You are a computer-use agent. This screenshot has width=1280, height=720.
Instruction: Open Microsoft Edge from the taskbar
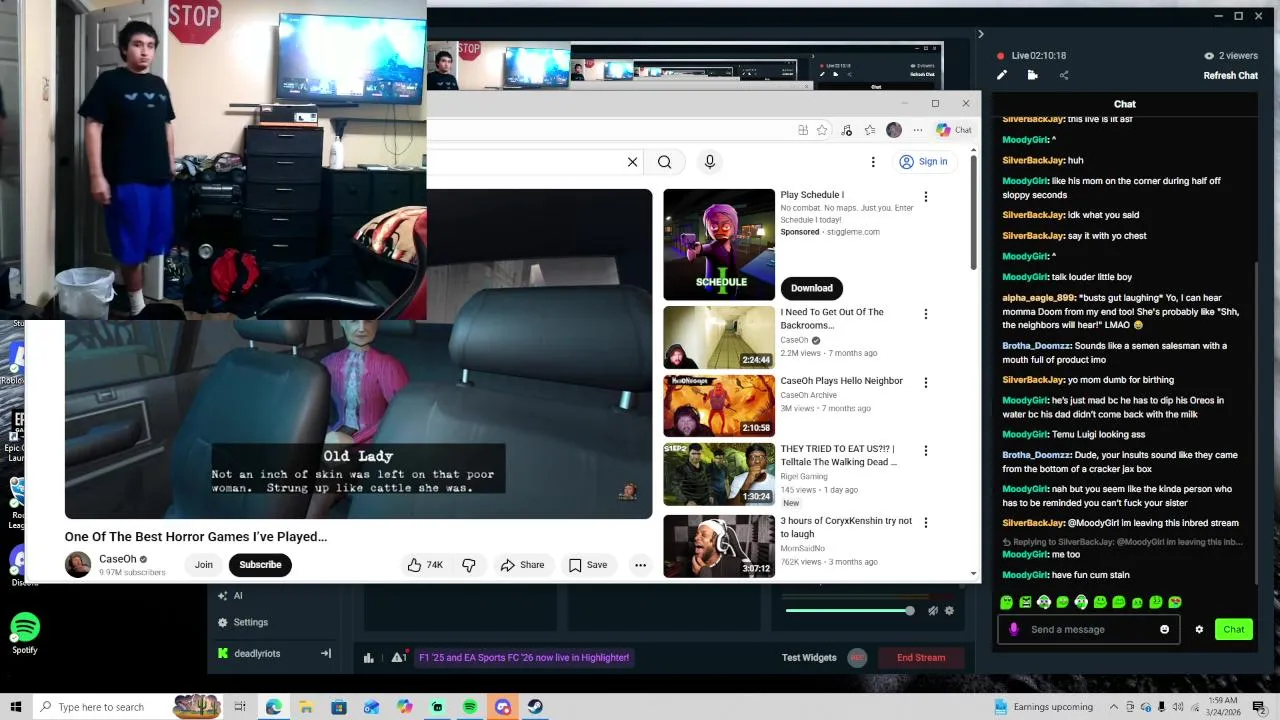pos(273,707)
